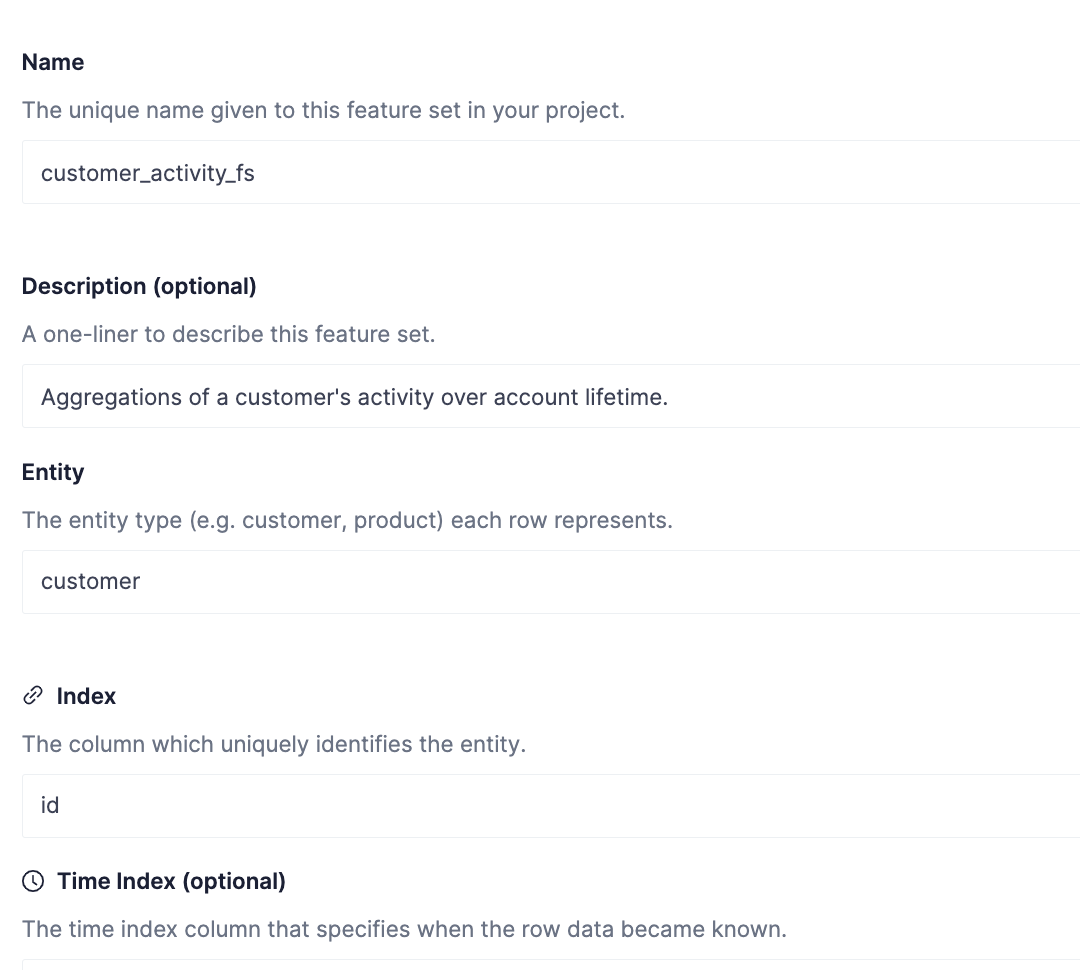Focus the Name field containing customer_activity_fs

(x=551, y=172)
